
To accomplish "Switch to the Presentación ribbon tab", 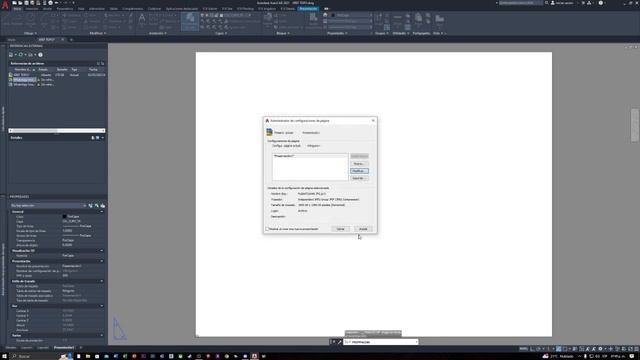I will 308,9.
